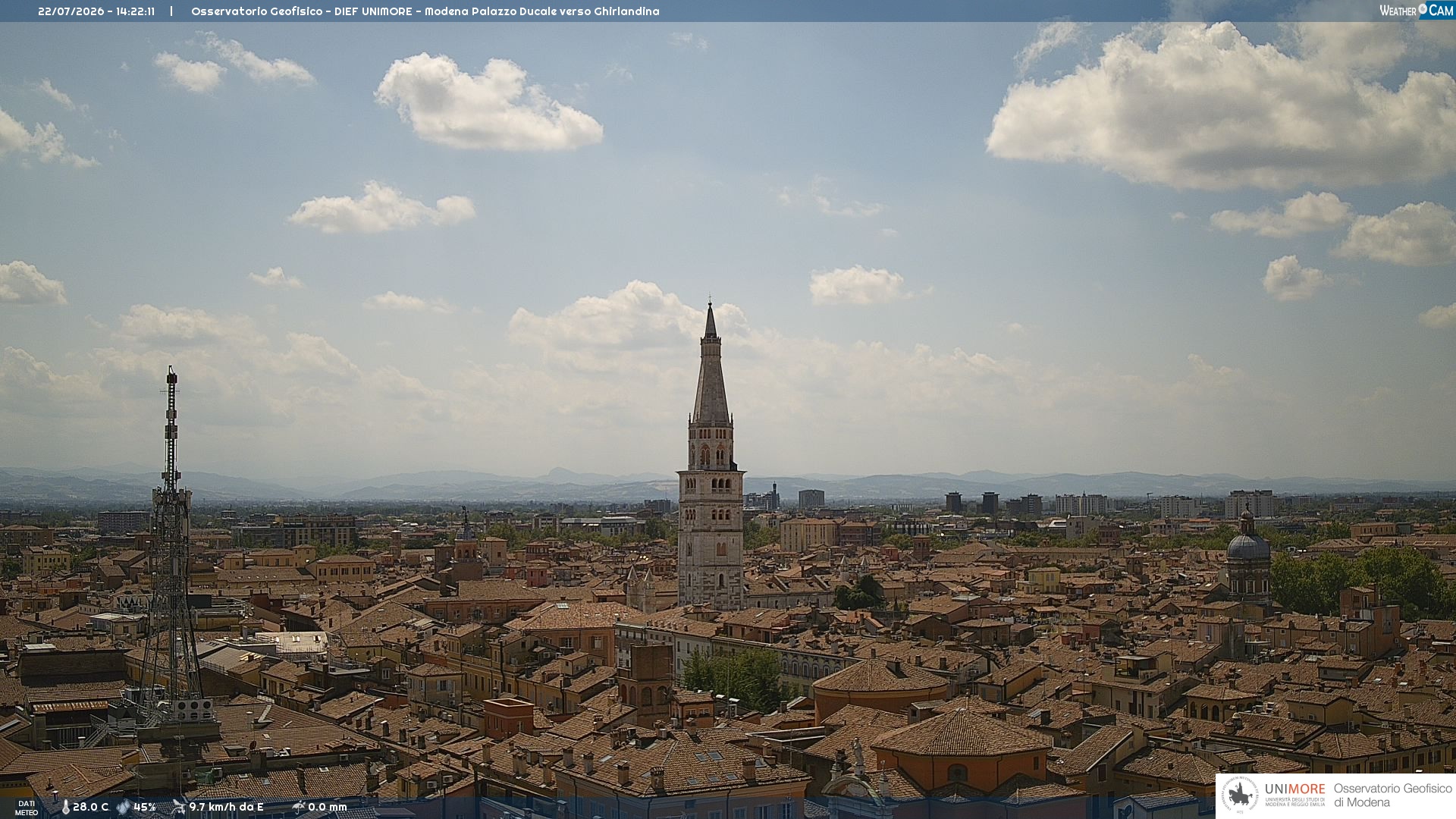This screenshot has height=819, width=1456.
Task: Click the UNIMORE university seal icon
Action: click(x=1240, y=795)
